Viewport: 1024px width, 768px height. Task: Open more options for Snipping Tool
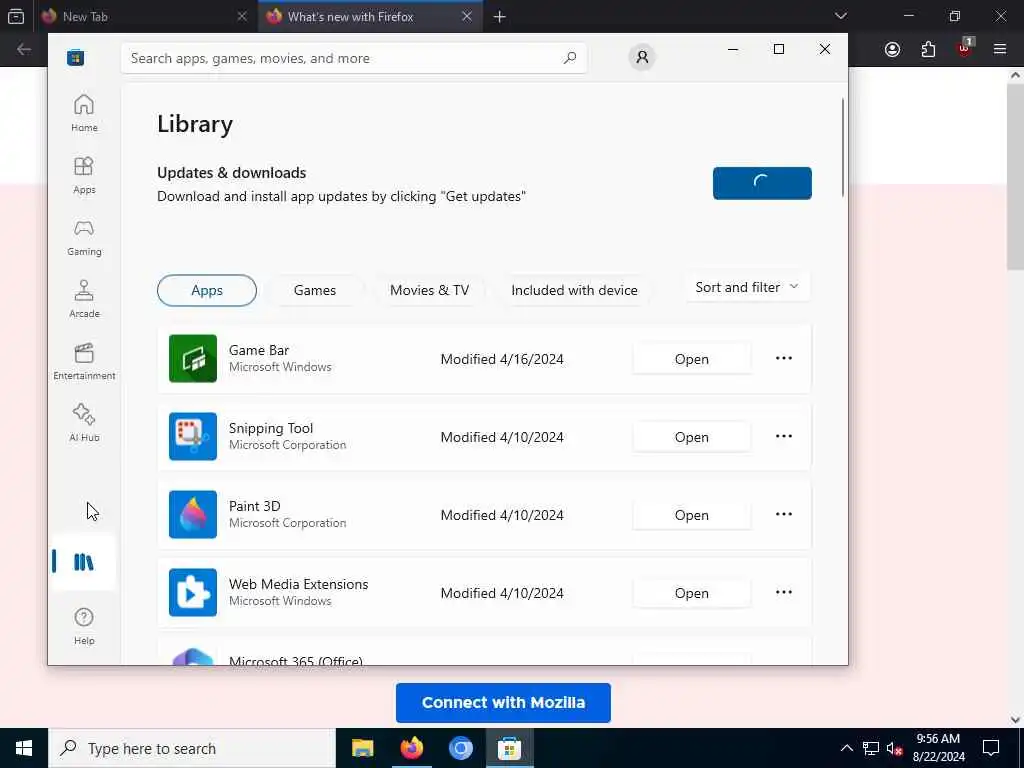pyautogui.click(x=784, y=436)
